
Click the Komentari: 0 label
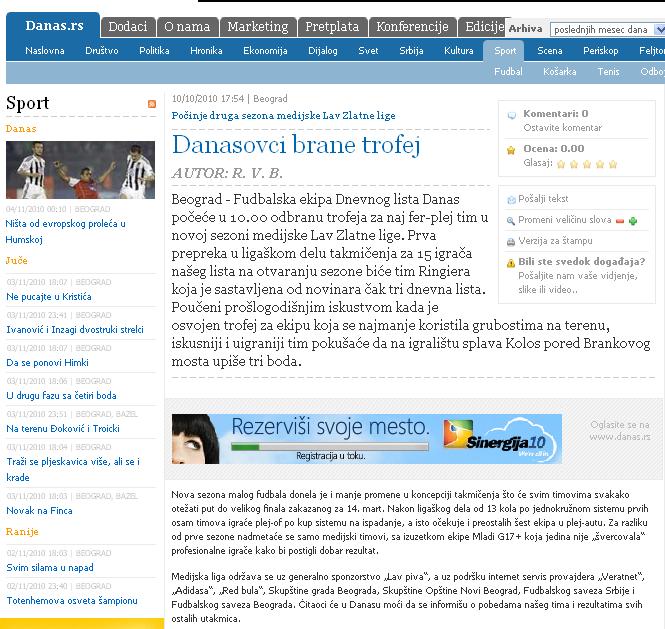pos(556,114)
